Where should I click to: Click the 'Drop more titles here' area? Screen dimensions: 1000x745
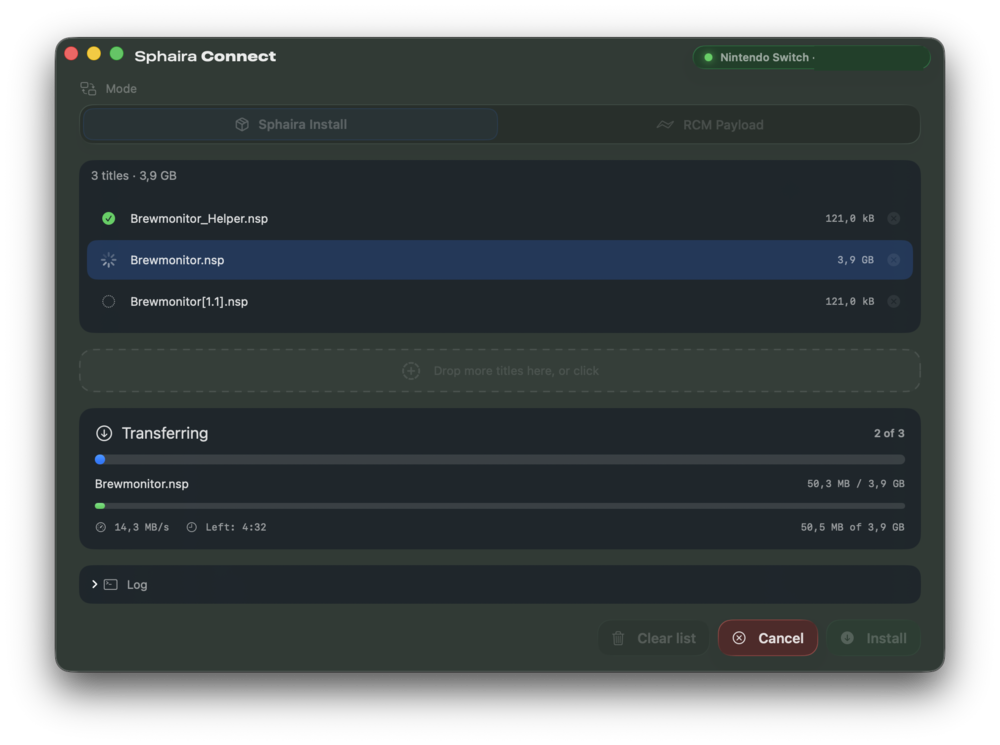click(x=499, y=371)
